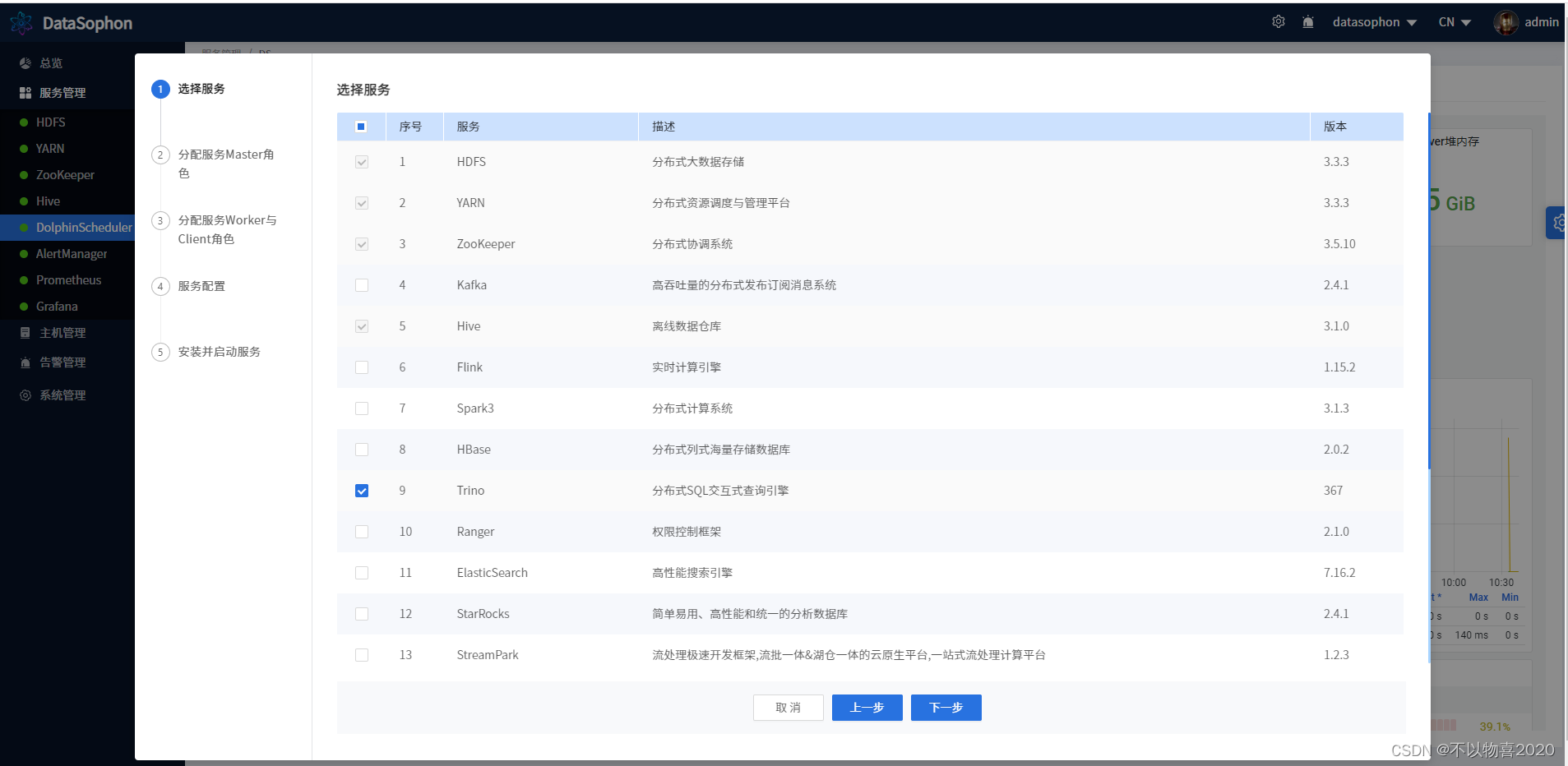1568x766 pixels.
Task: Click the 分布式大数据存储 description
Action: click(698, 162)
